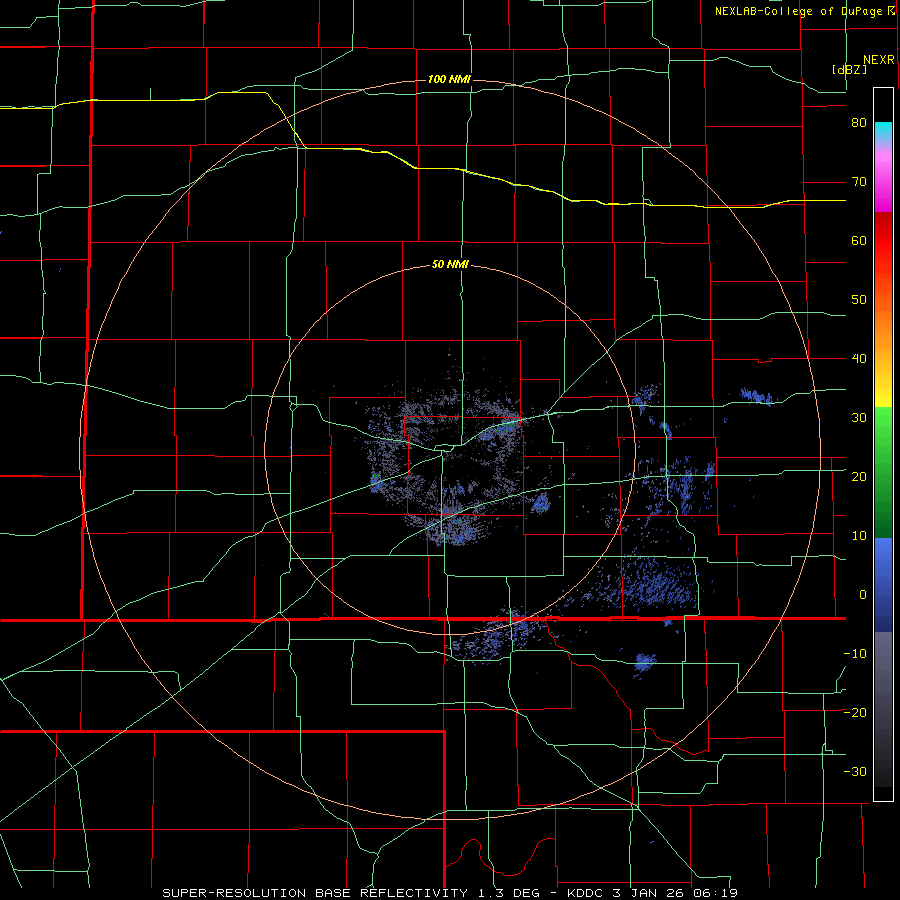Click the red section of the color bar
Image resolution: width=900 pixels, height=900 pixels.
[x=883, y=241]
